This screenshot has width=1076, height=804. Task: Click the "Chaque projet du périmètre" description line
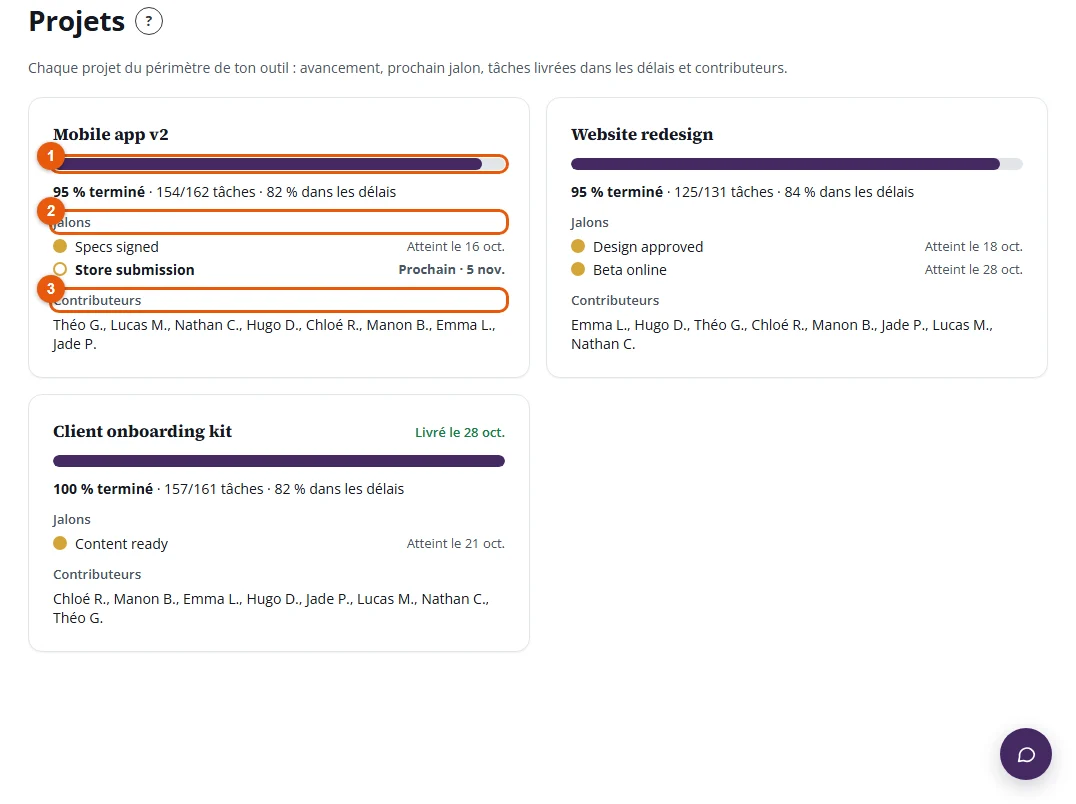pos(408,68)
